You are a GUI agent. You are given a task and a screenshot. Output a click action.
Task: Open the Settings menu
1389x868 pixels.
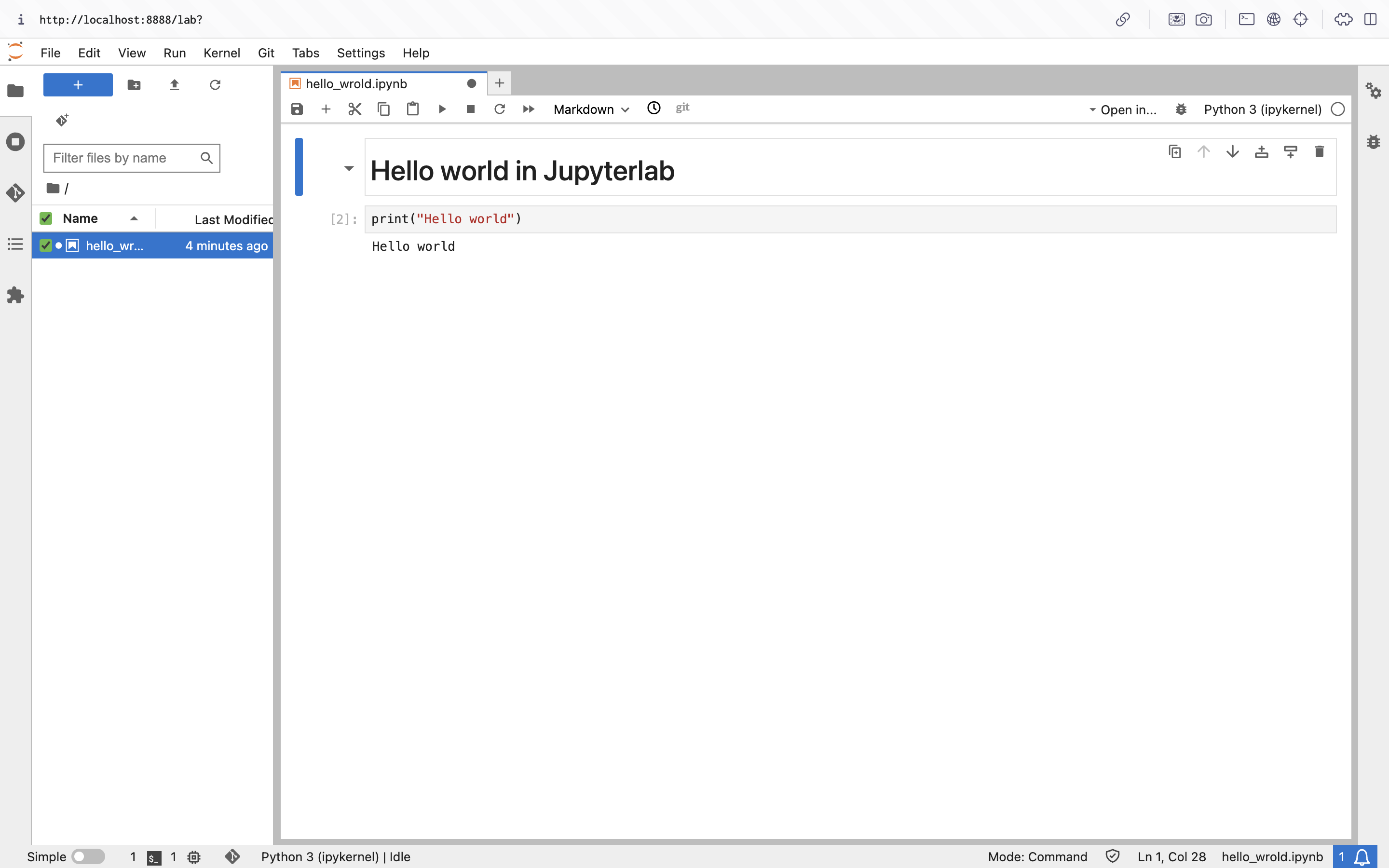(x=360, y=53)
